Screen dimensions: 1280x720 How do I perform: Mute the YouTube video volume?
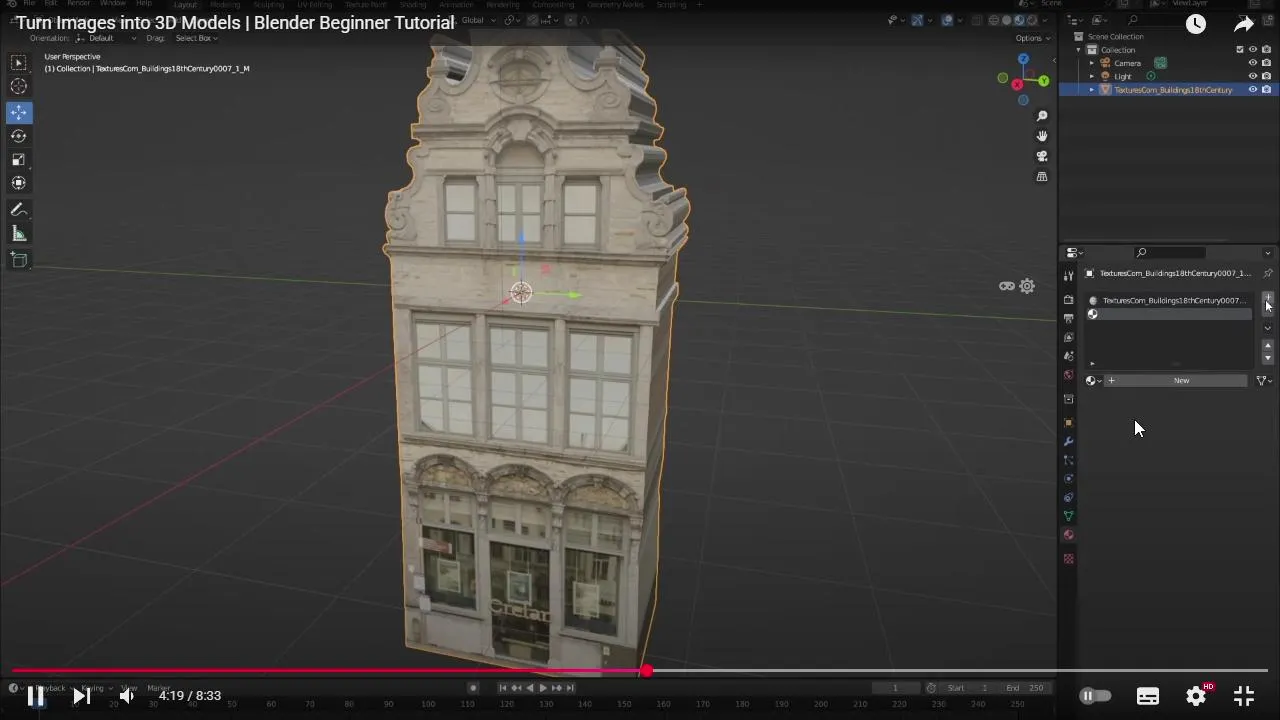[127, 696]
